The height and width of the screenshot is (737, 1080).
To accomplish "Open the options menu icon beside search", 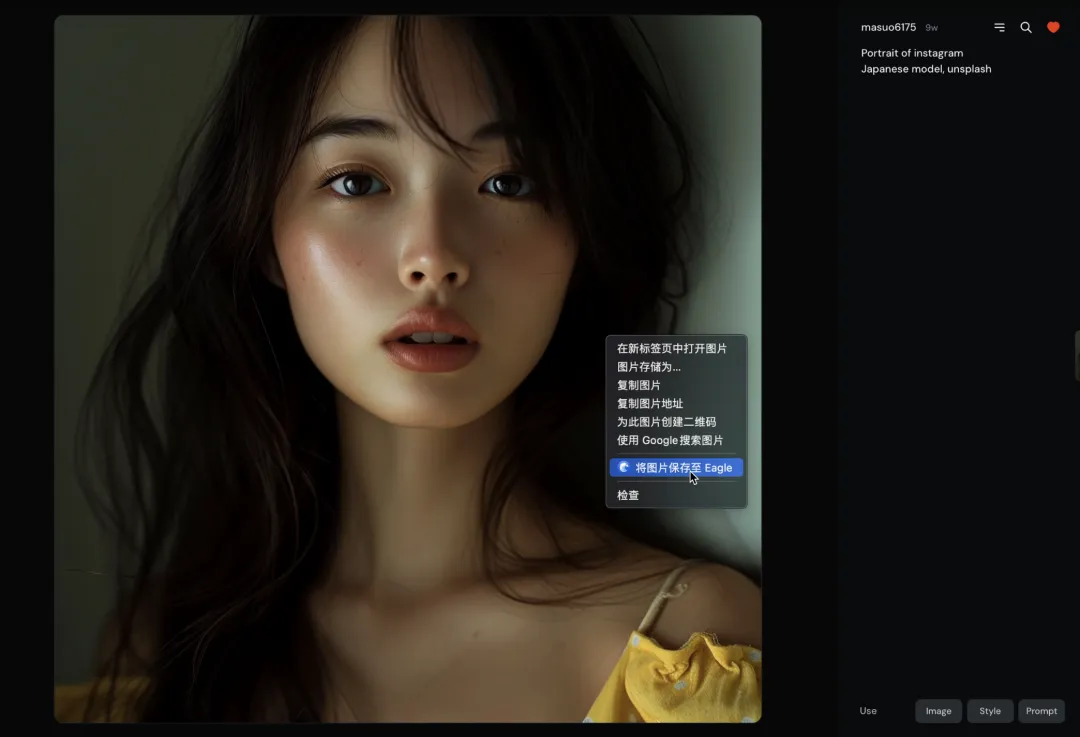I will click(x=999, y=28).
